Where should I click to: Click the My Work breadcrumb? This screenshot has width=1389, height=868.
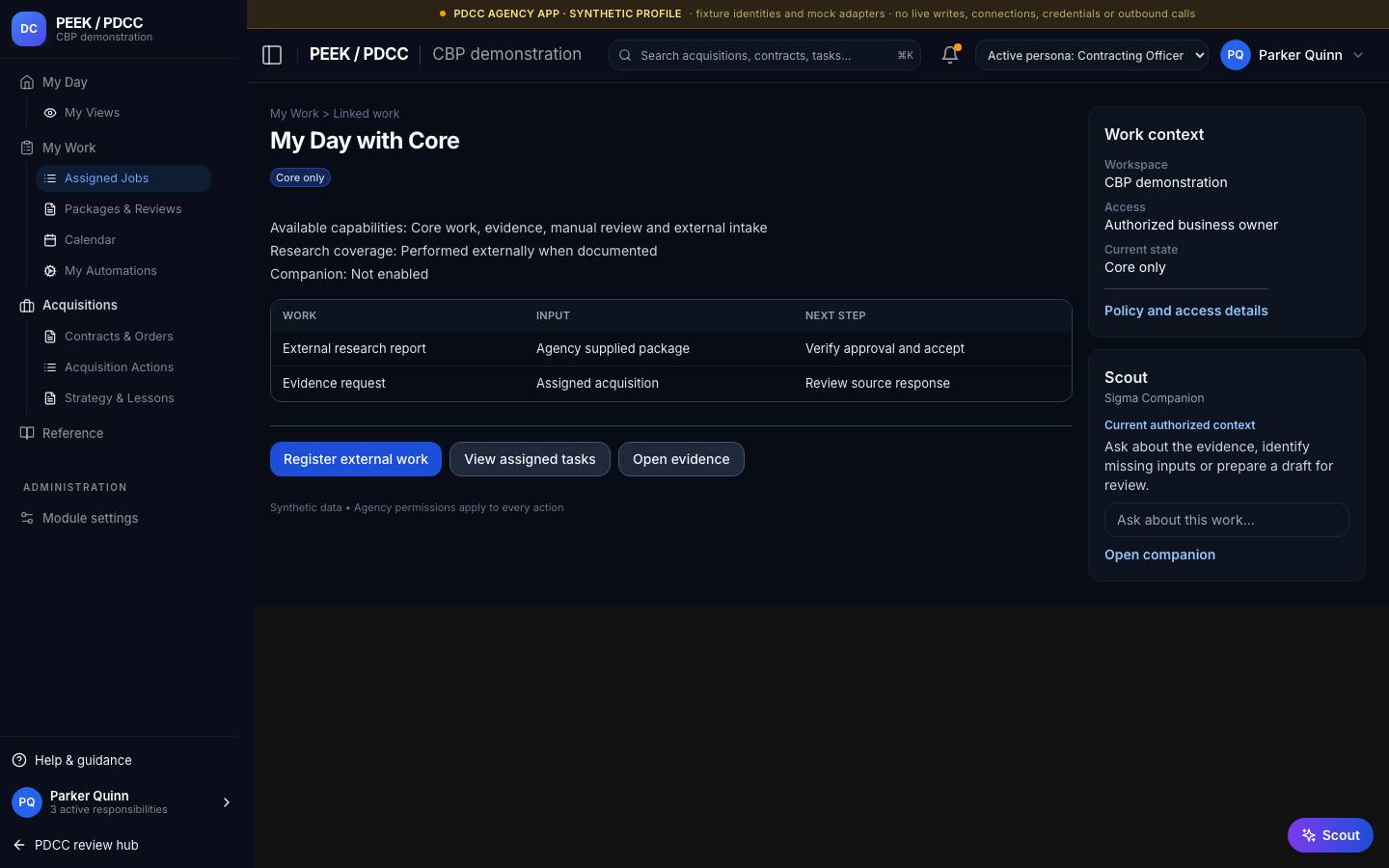click(294, 114)
